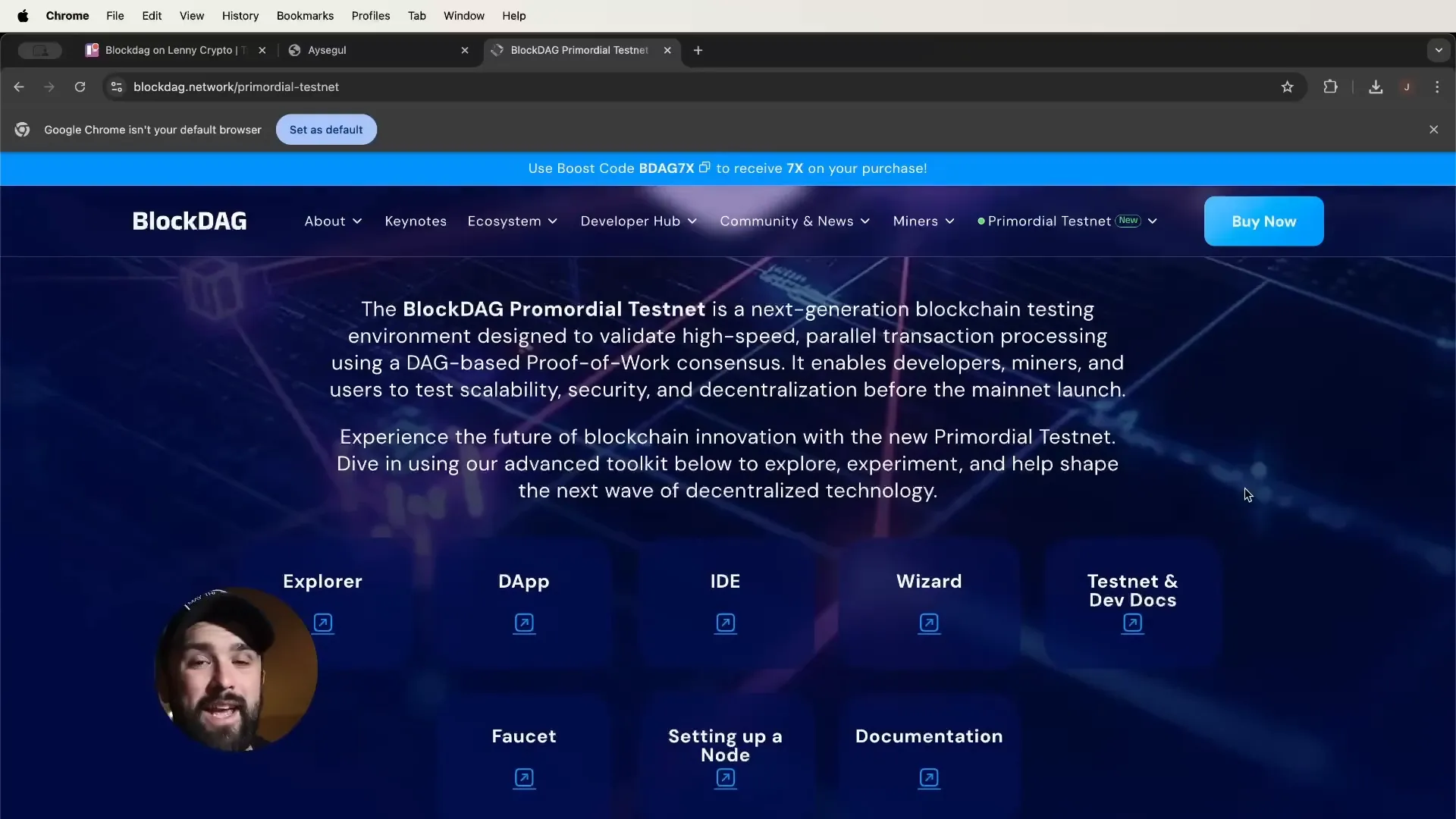Image resolution: width=1456 pixels, height=819 pixels.
Task: Expand the Primordial Testnet dropdown
Action: [1068, 221]
